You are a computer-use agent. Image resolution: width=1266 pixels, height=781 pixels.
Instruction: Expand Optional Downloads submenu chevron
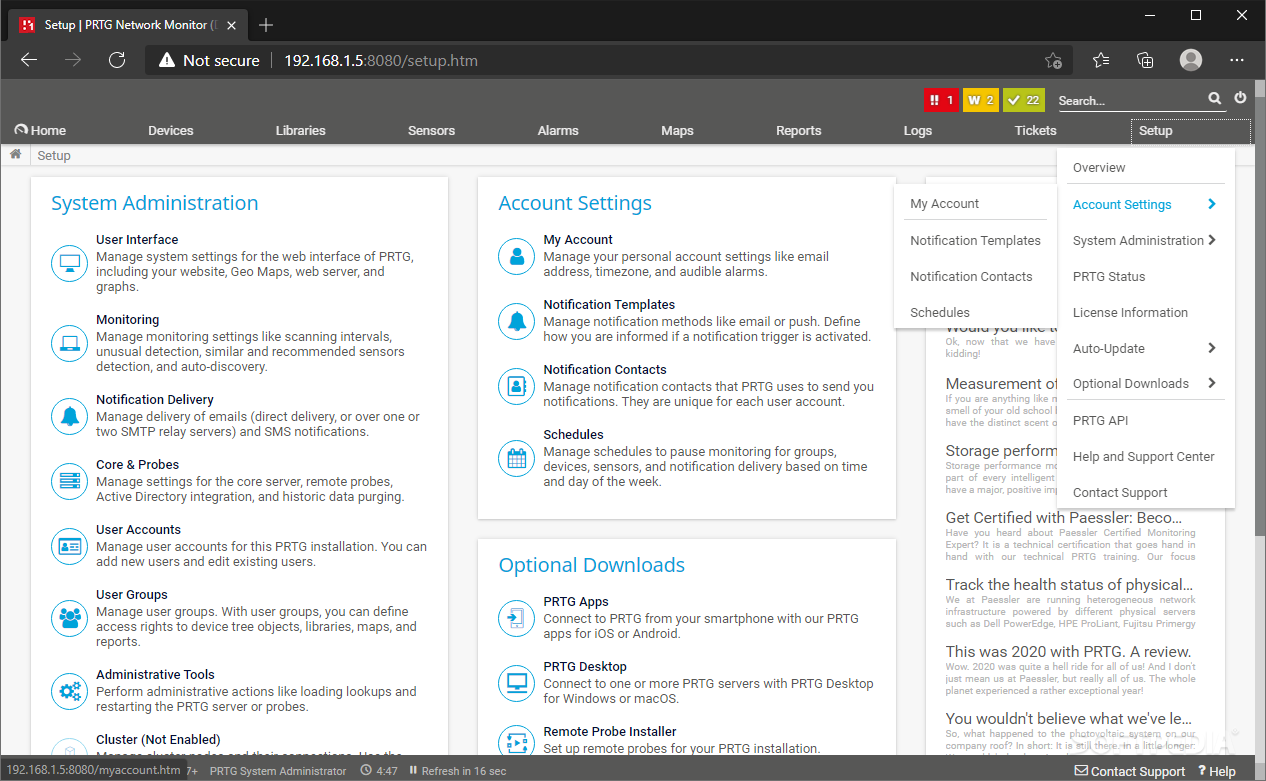(1212, 383)
